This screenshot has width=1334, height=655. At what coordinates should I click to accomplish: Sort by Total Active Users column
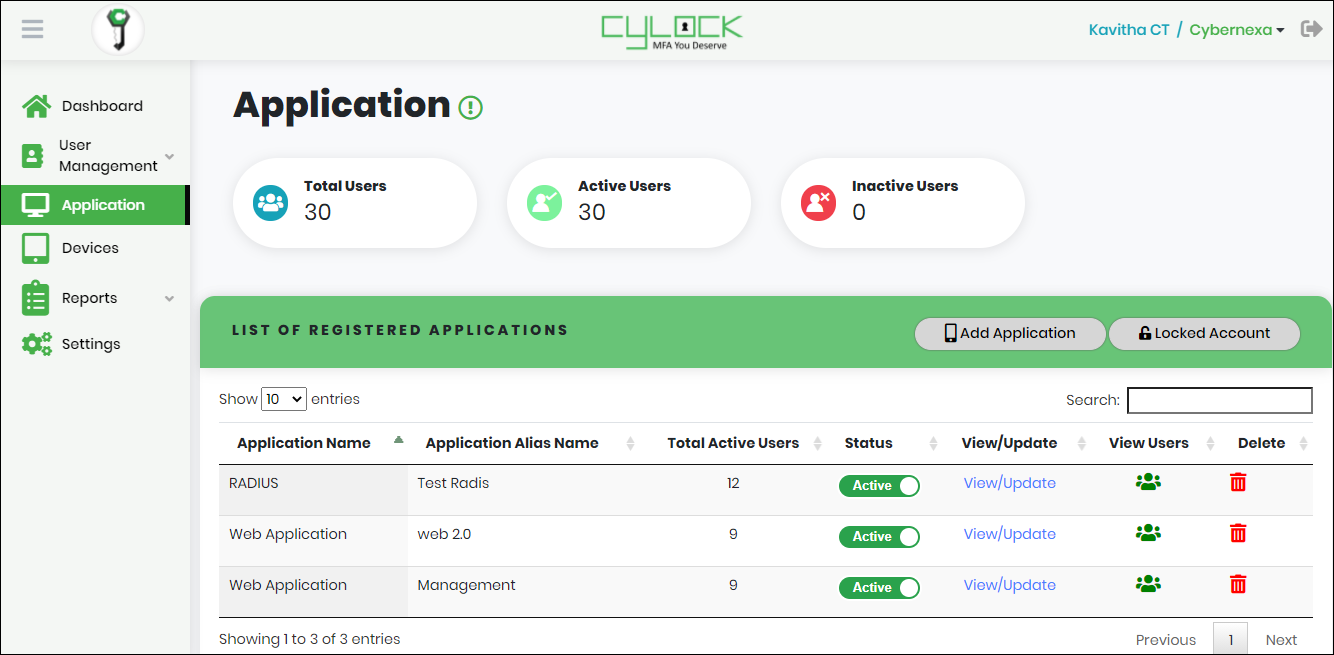733,443
